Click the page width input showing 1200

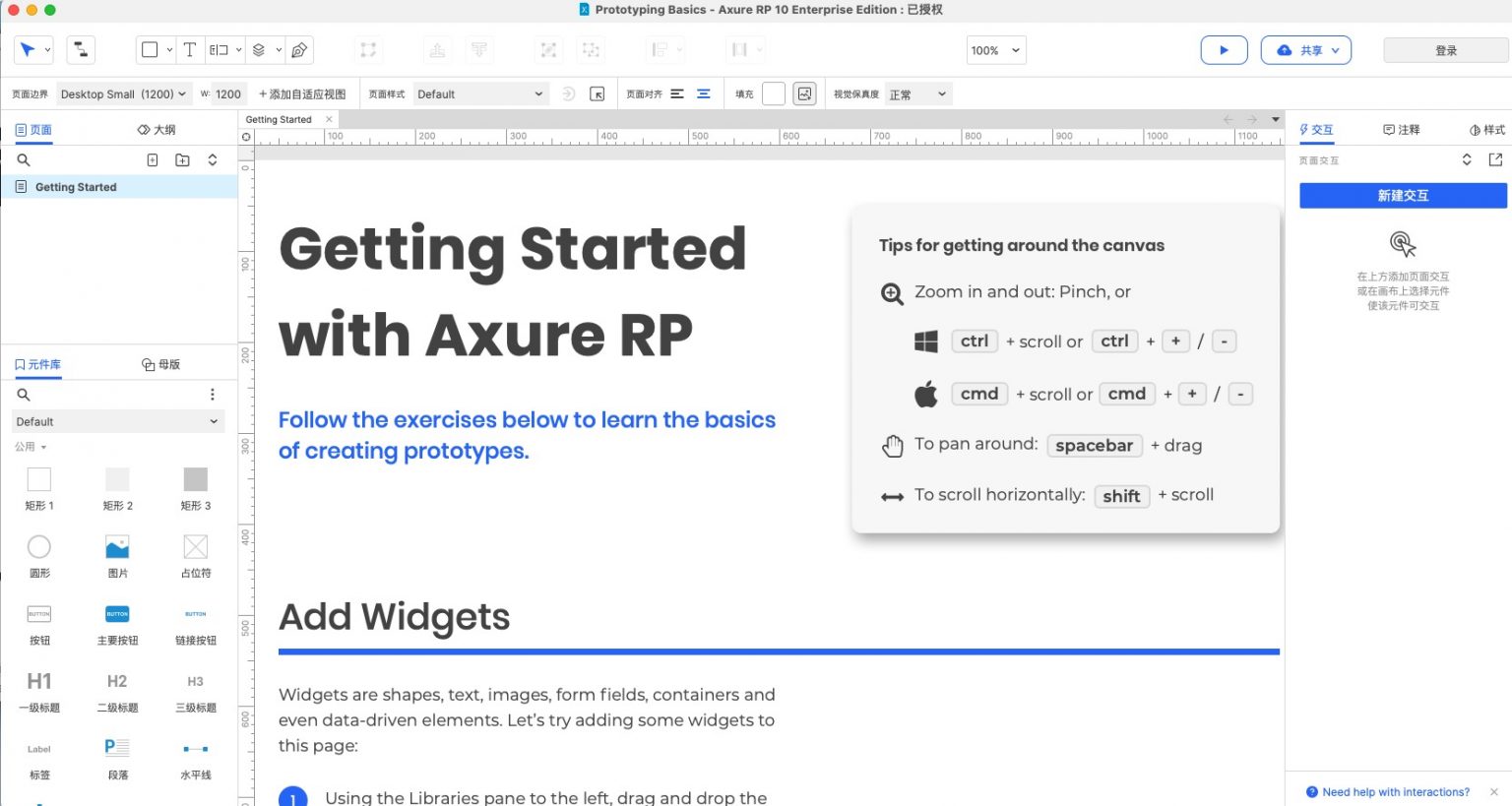[228, 93]
